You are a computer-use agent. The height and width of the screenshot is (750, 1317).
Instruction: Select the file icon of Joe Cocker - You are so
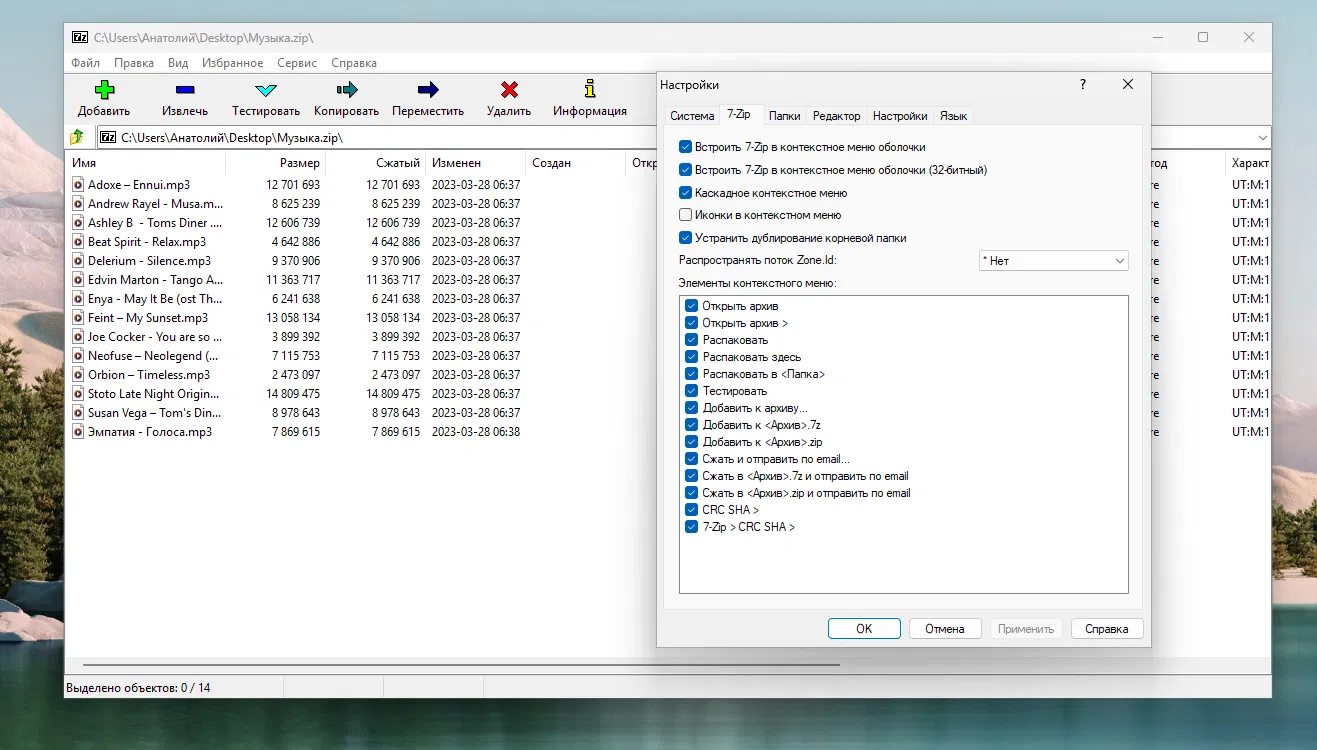tap(79, 337)
